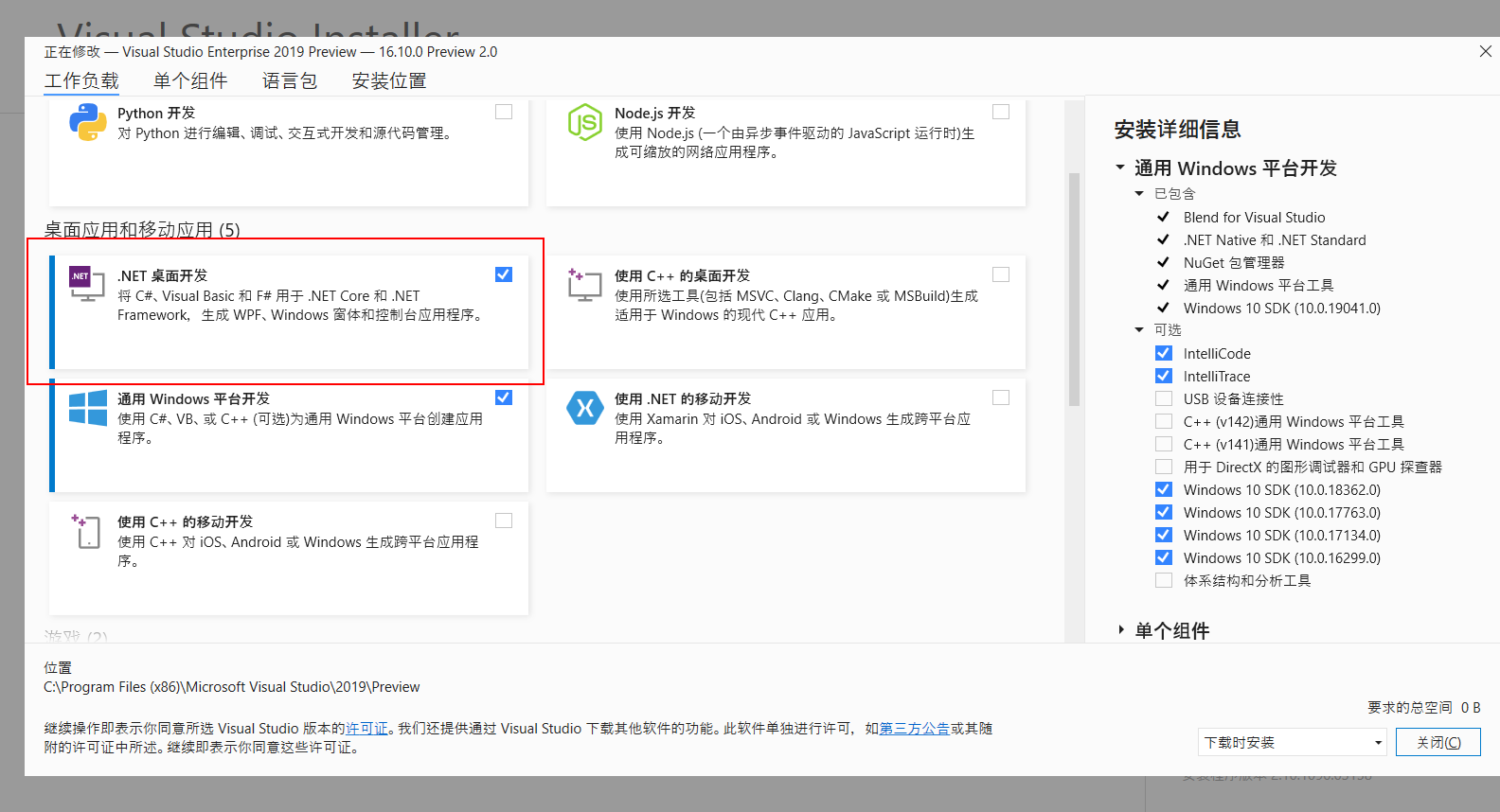Viewport: 1500px width, 812px height.
Task: Switch to the 单个组件 tab
Action: point(190,81)
